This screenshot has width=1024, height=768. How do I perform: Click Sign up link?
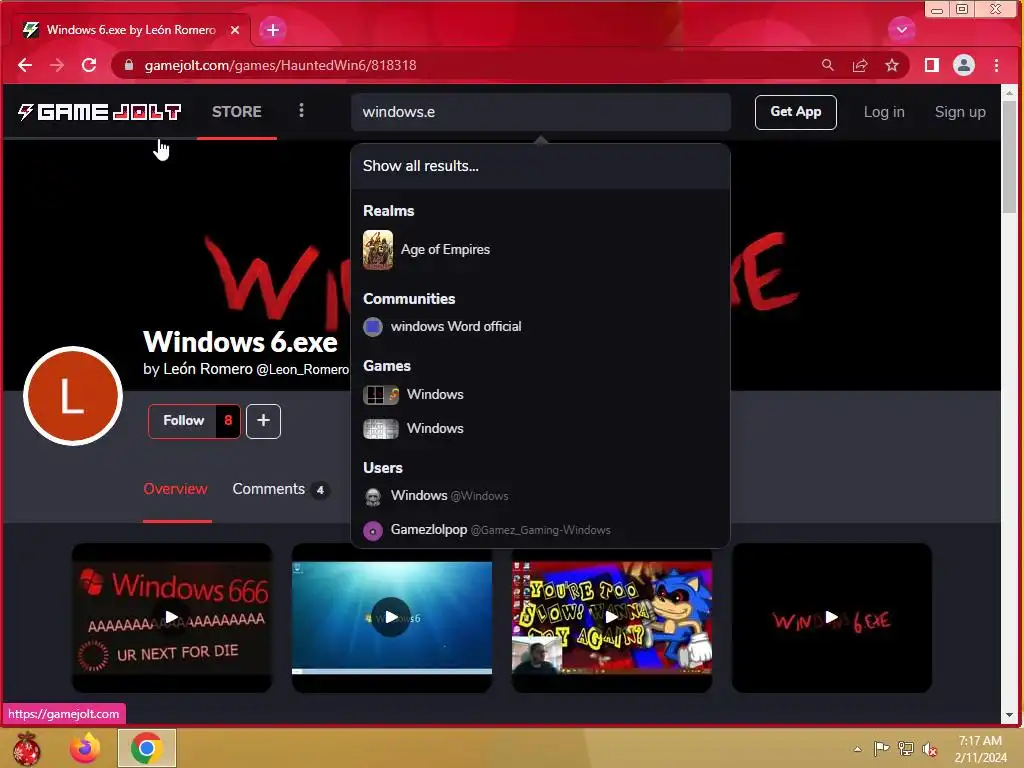pyautogui.click(x=960, y=112)
